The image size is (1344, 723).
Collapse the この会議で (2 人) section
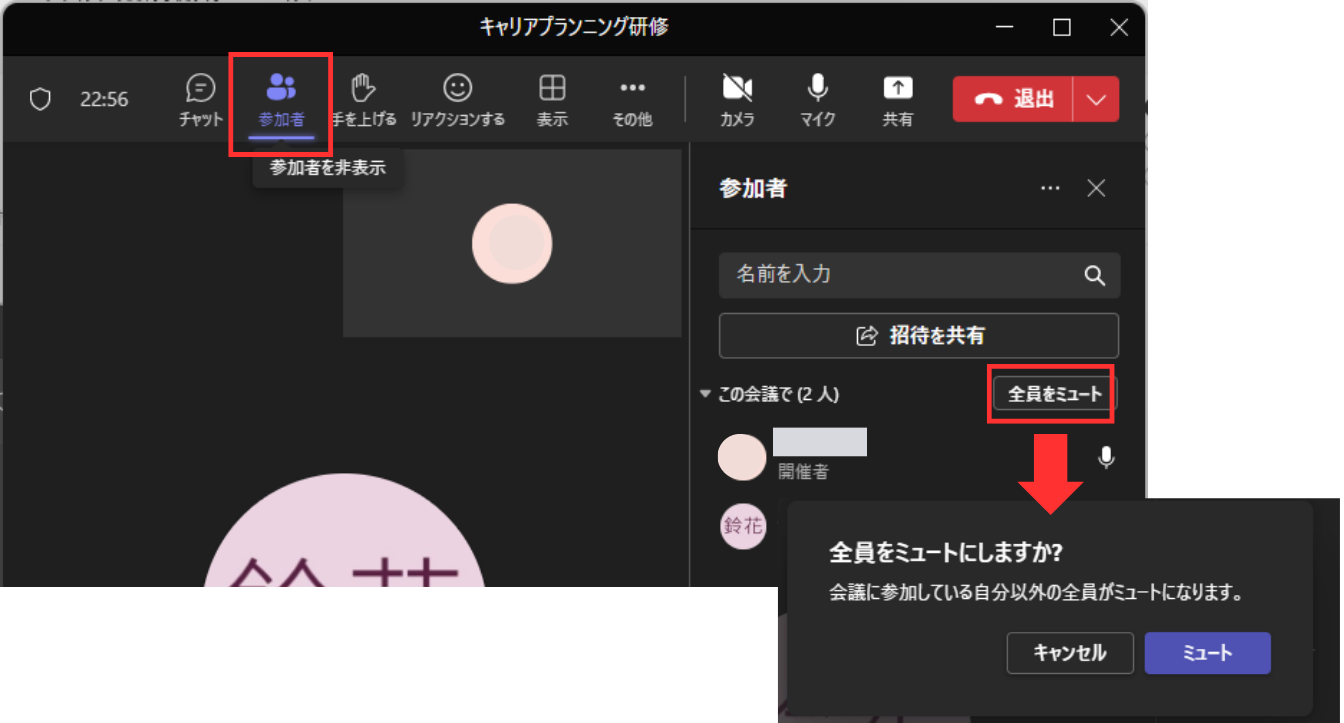pyautogui.click(x=705, y=394)
